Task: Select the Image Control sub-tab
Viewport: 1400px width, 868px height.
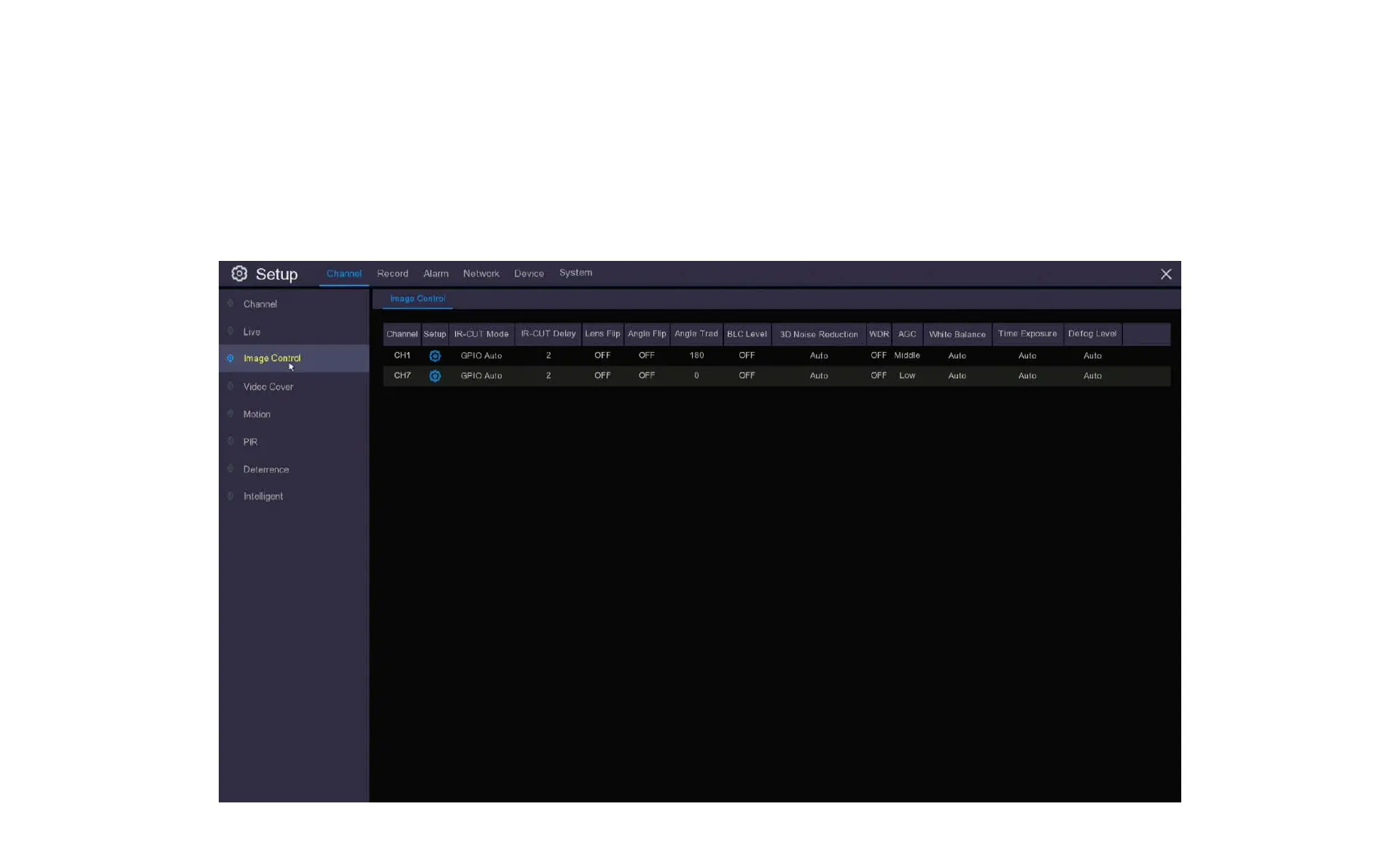Action: click(417, 299)
